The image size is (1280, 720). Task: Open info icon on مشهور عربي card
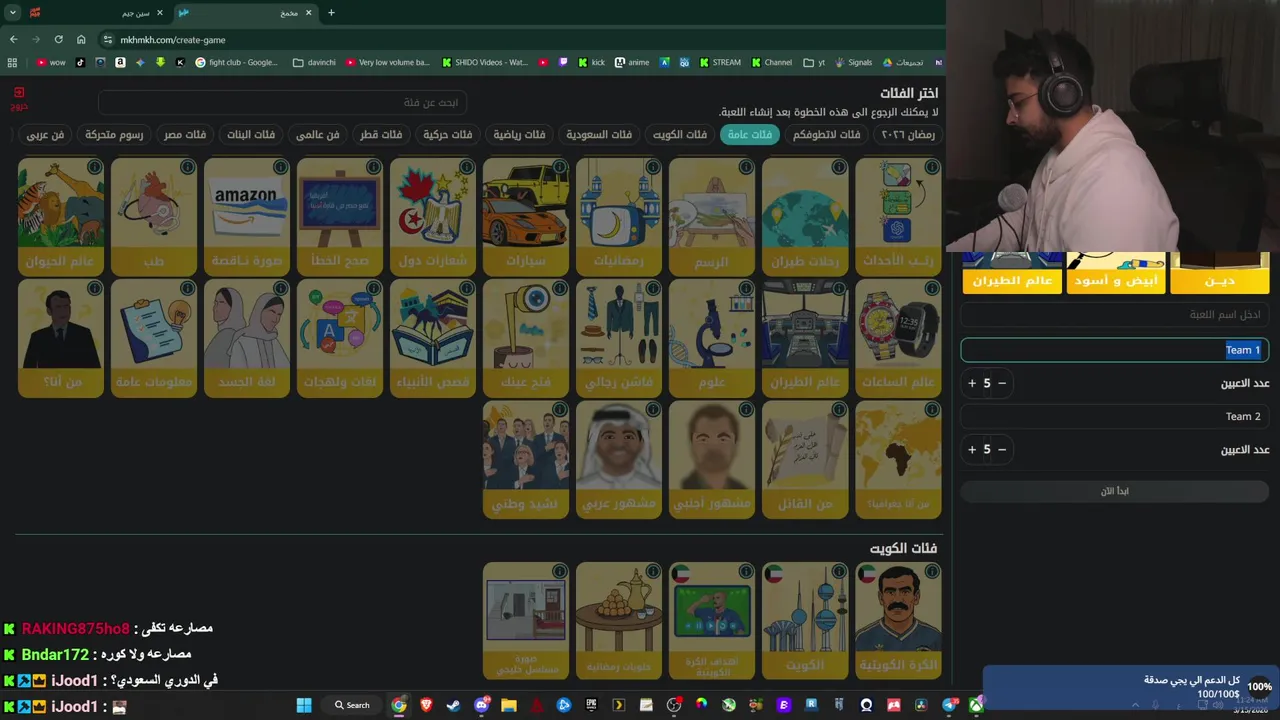[652, 409]
